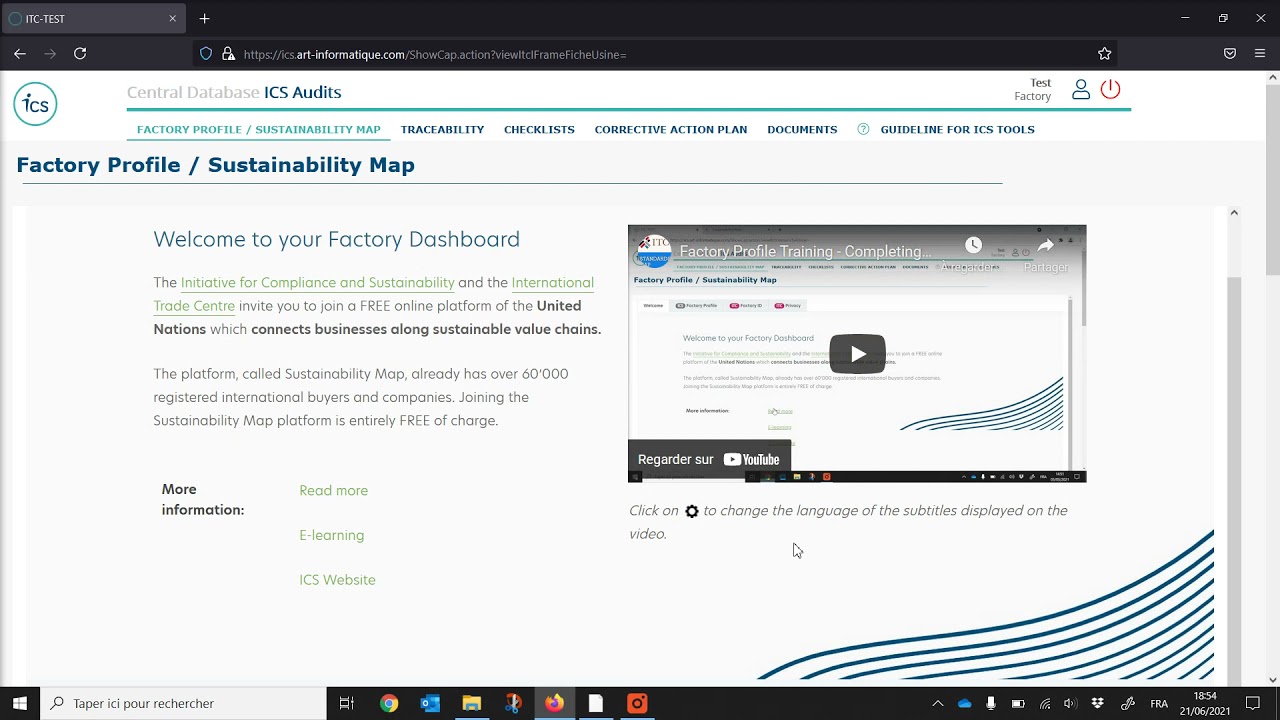
Task: Open the Documents menu
Action: click(802, 129)
